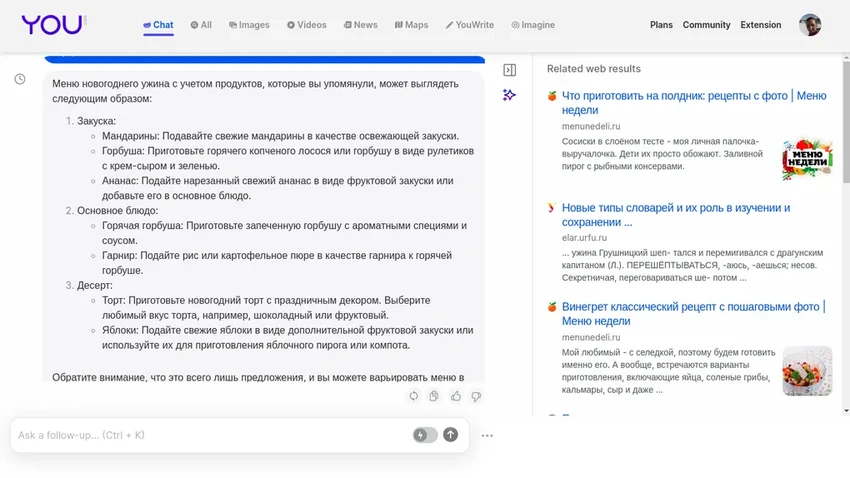This screenshot has width=850, height=478.
Task: Click the favicon beside 'Винегрет классический' result
Action: click(552, 307)
